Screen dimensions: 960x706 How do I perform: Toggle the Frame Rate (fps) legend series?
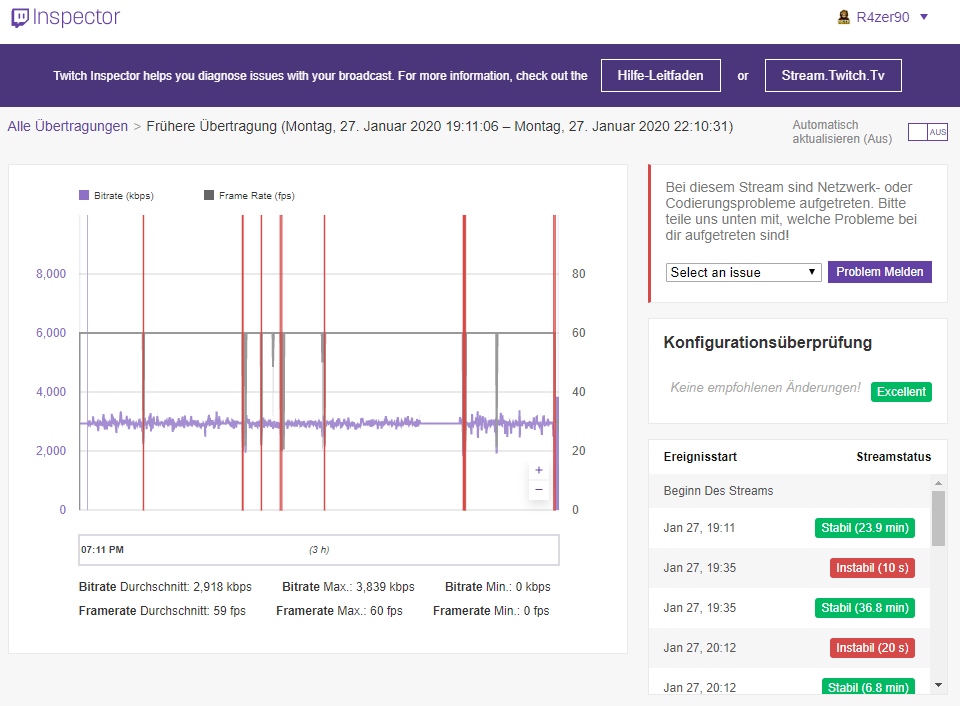tap(249, 196)
